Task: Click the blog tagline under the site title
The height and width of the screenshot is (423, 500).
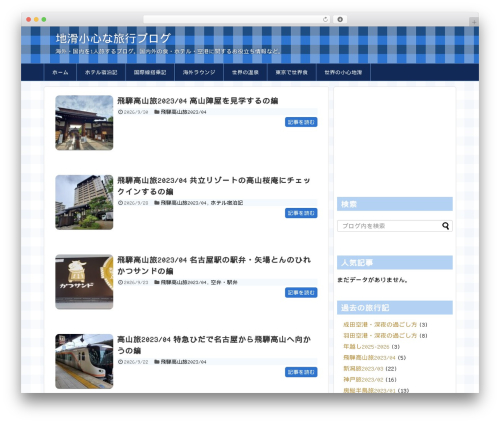Action: click(x=168, y=51)
